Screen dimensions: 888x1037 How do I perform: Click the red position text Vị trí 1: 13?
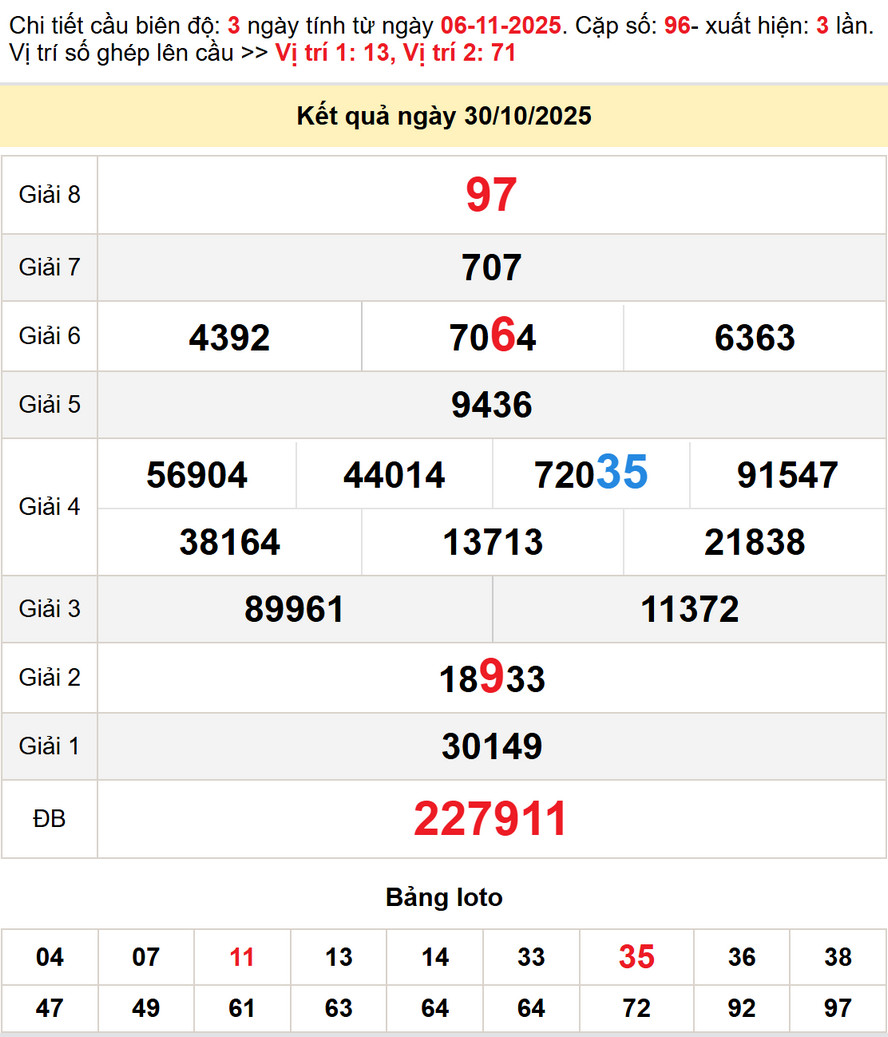pyautogui.click(x=330, y=53)
